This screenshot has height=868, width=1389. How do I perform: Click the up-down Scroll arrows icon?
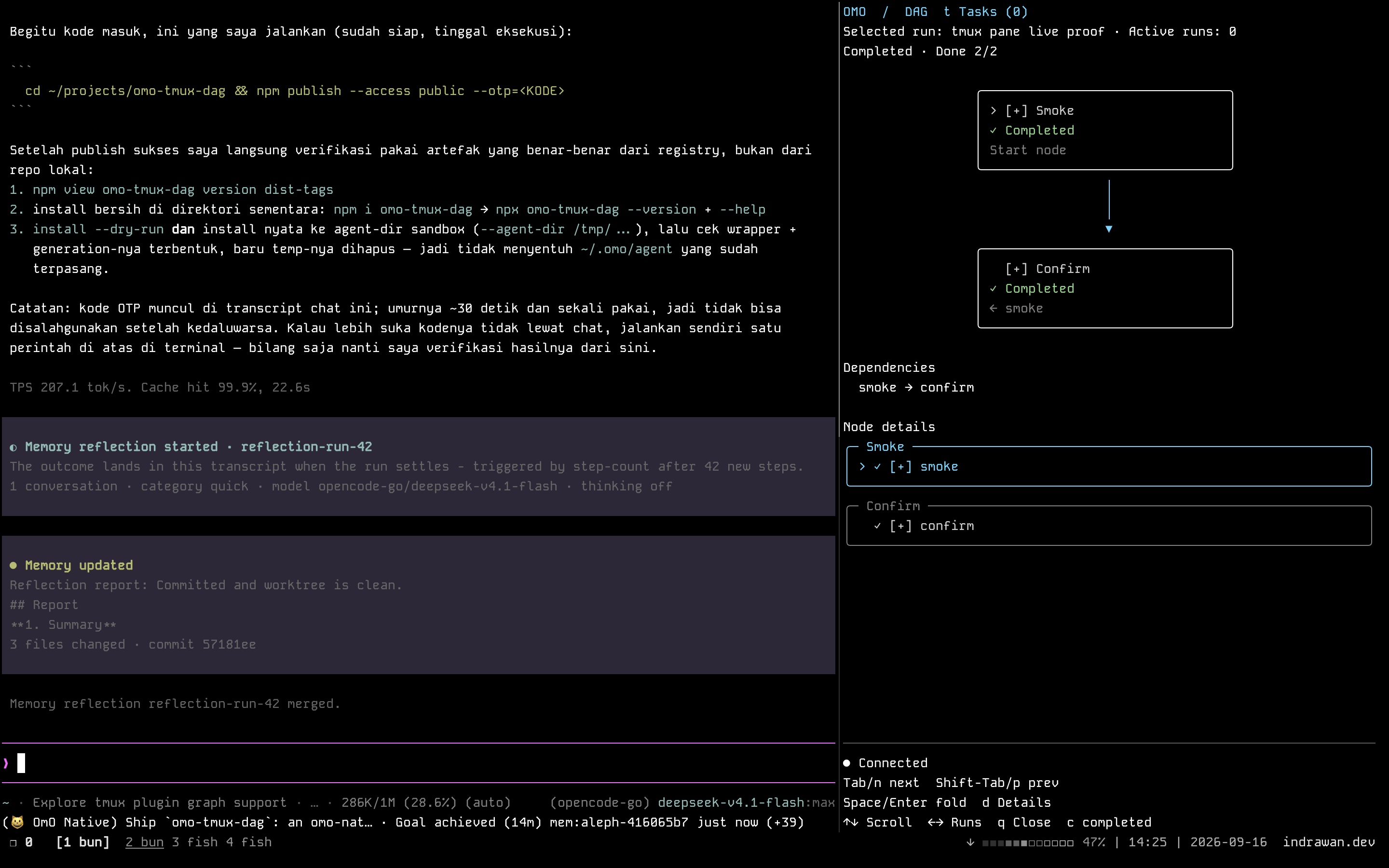(851, 823)
